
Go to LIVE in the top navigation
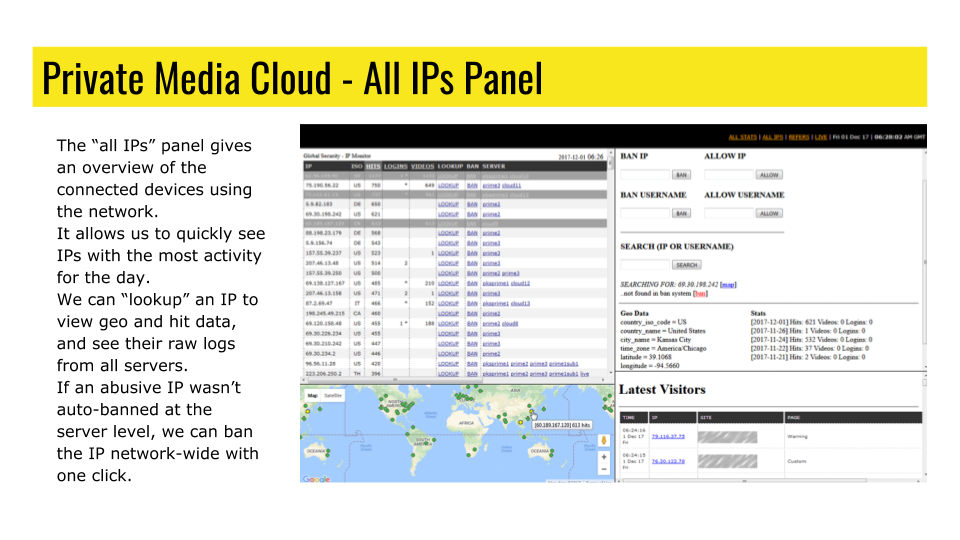tap(821, 137)
